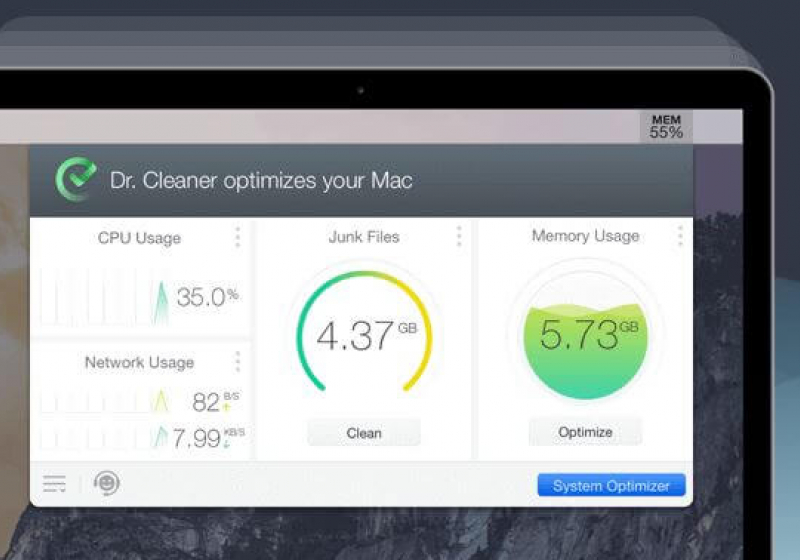The image size is (800, 560).
Task: Click the smiley face feedback icon
Action: [x=106, y=484]
